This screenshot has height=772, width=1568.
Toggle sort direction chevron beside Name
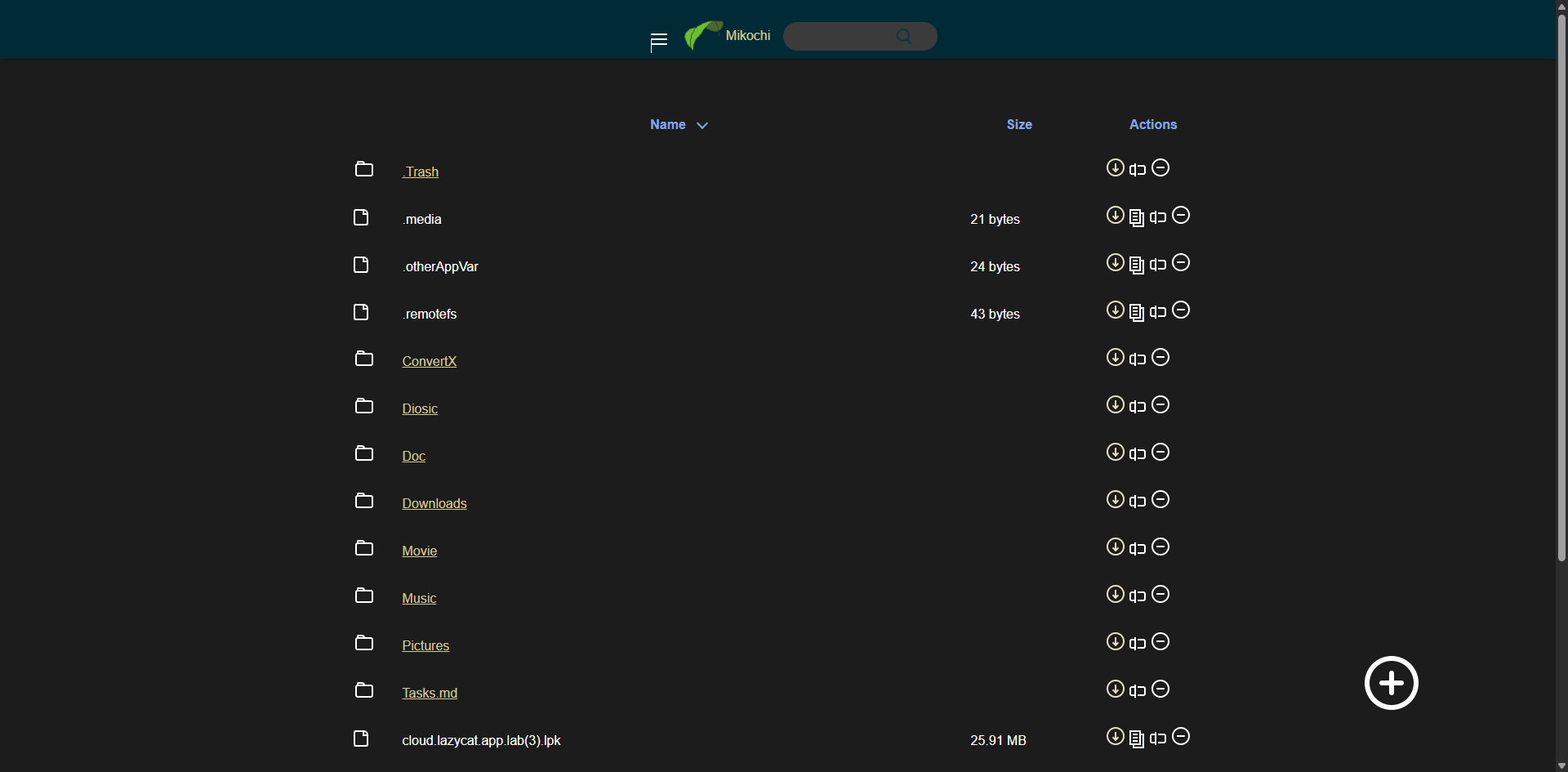702,126
